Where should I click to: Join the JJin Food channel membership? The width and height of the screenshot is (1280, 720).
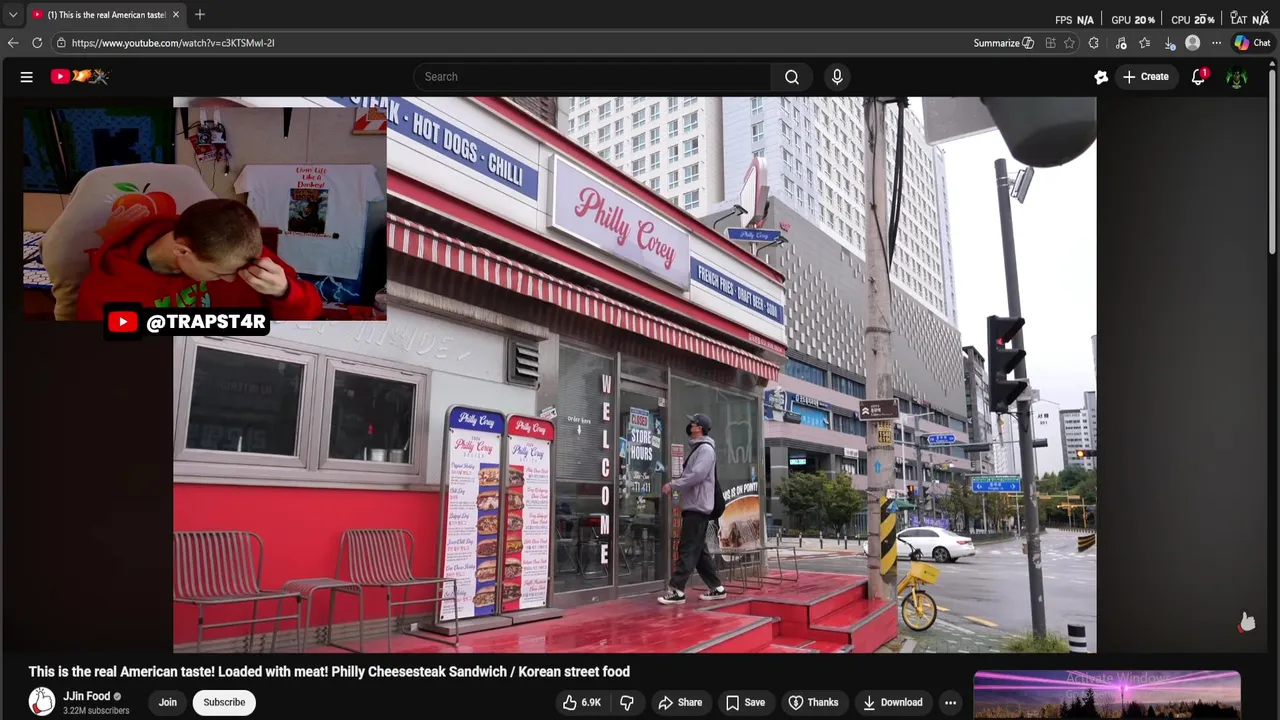[167, 702]
